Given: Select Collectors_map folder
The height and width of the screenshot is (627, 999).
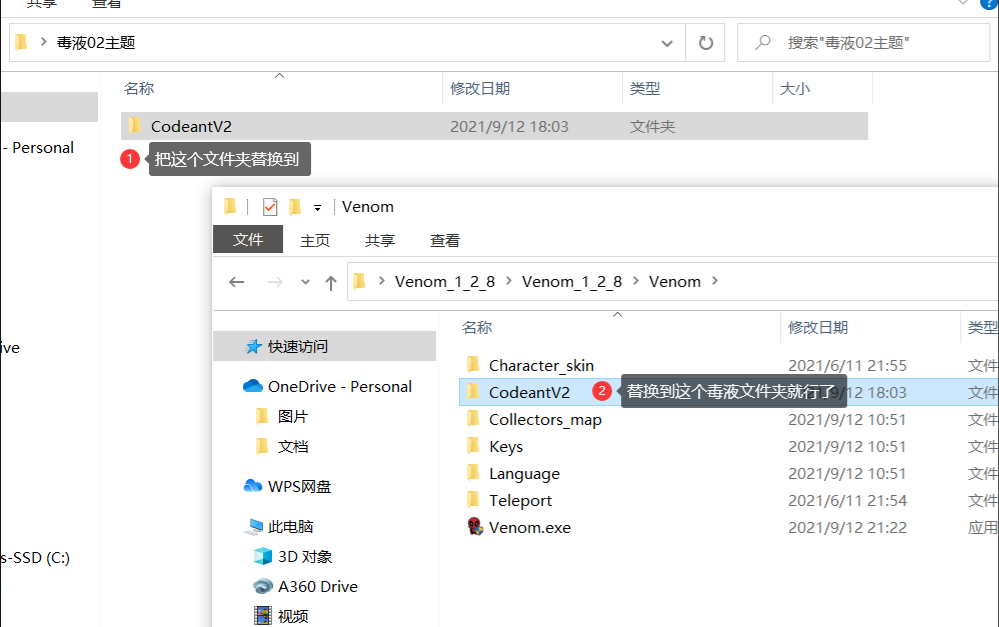Looking at the screenshot, I should (x=545, y=419).
